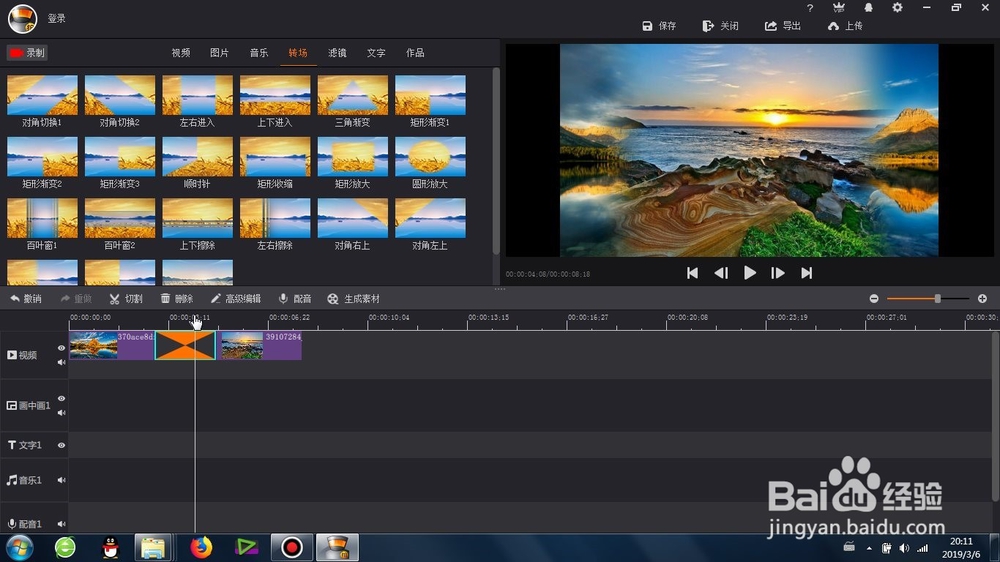Mute the 配音1 track speaker
This screenshot has width=1000, height=562.
(61, 524)
